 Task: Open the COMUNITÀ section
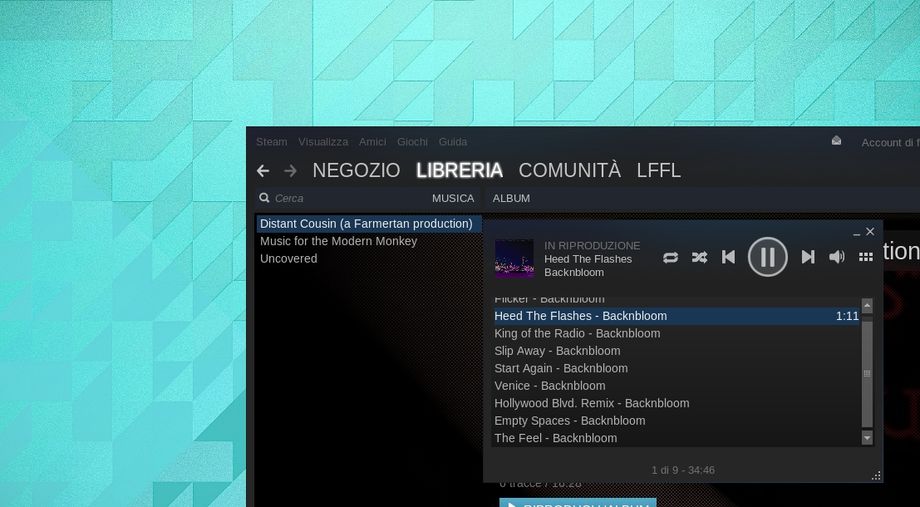click(x=569, y=171)
